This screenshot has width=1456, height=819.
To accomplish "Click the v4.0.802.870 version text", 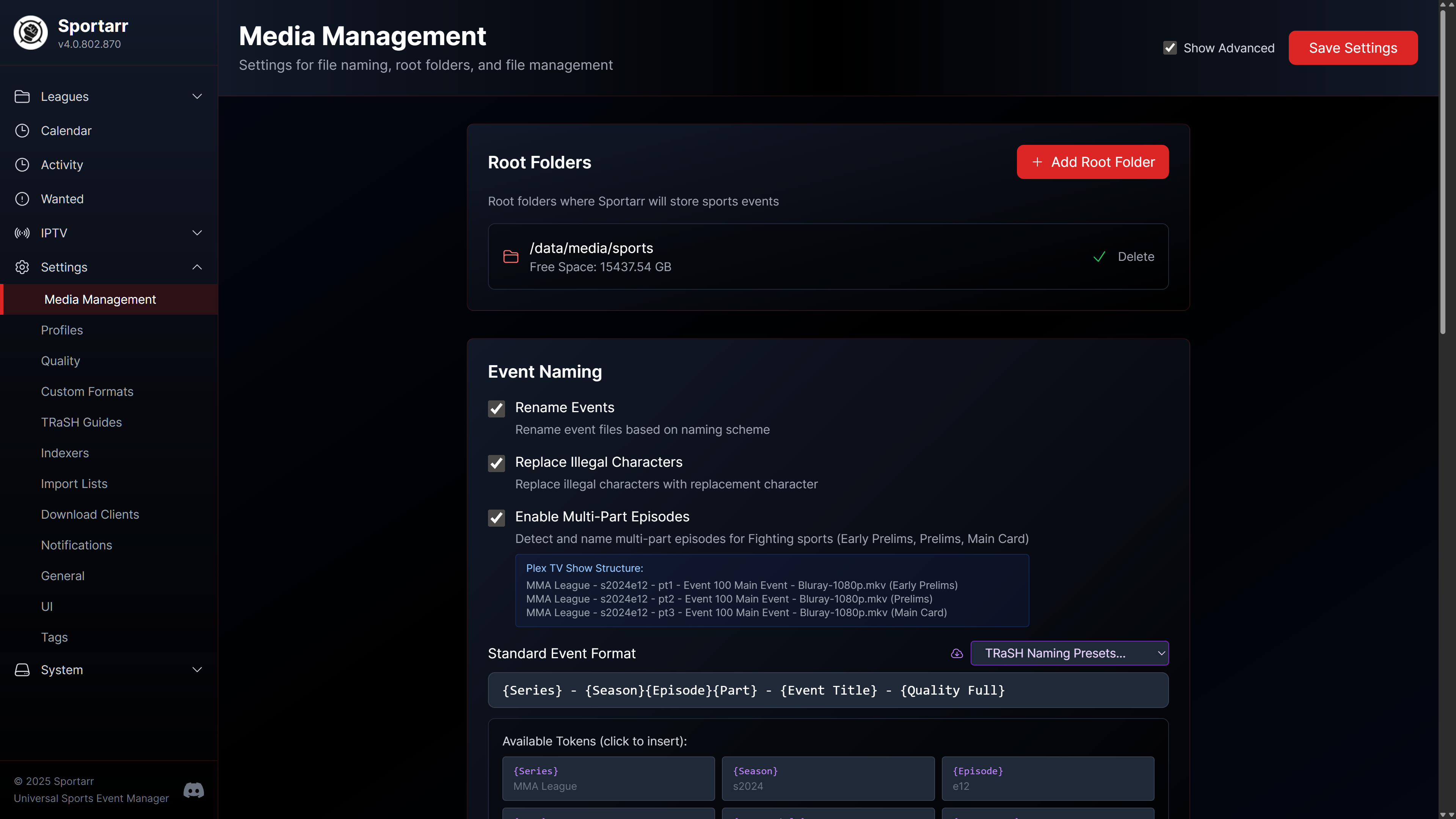I will point(89,44).
